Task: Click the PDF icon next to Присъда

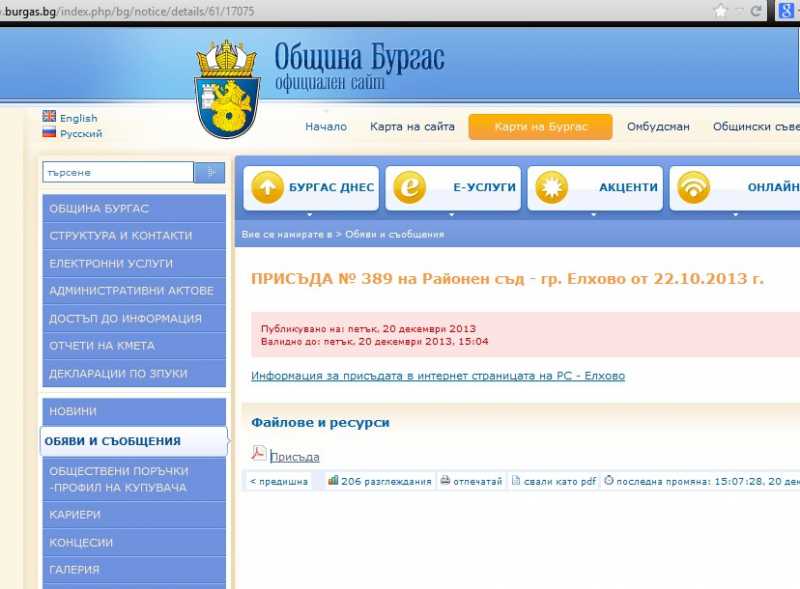Action: coord(258,454)
